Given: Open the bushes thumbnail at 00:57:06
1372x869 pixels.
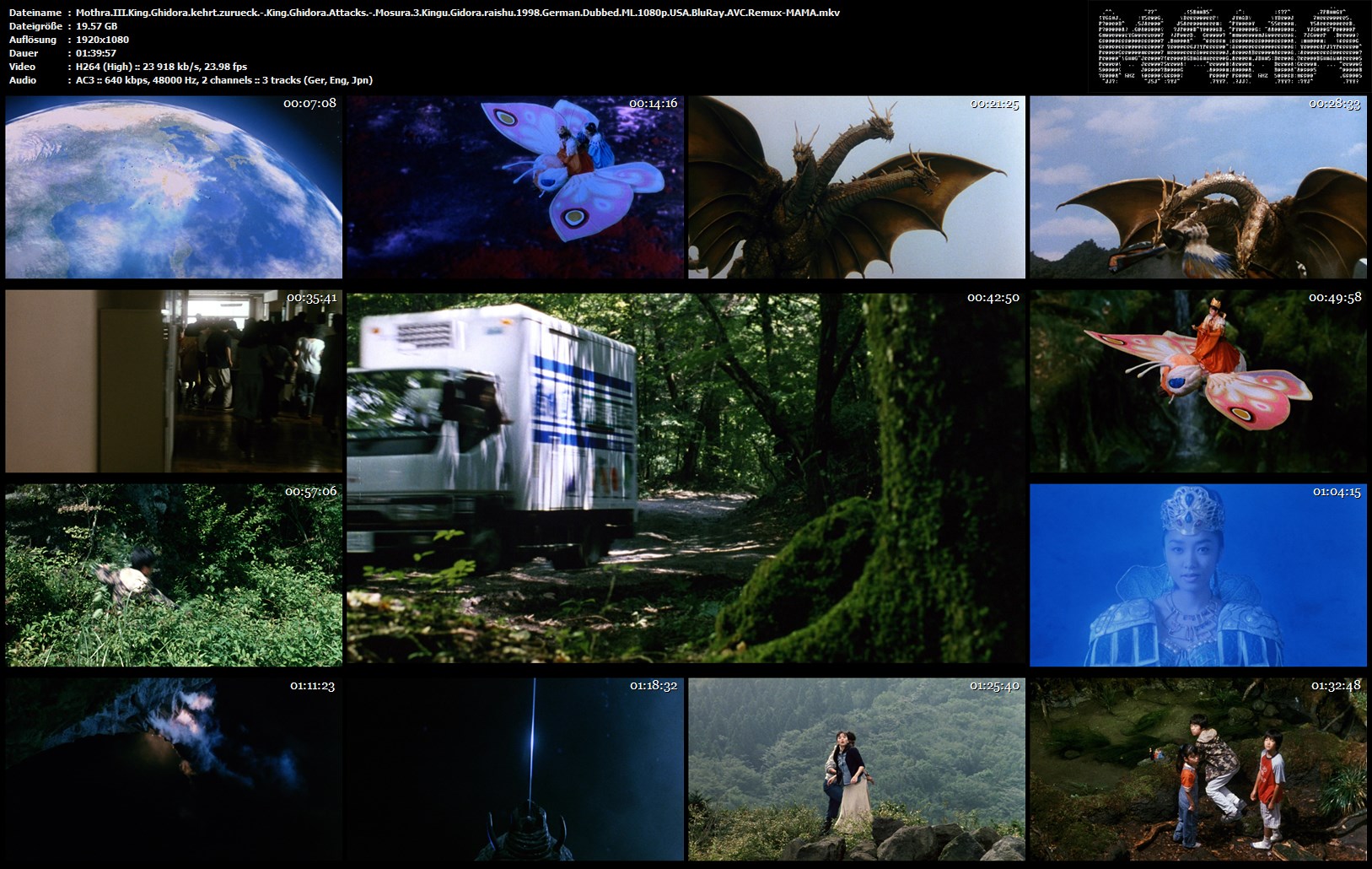Looking at the screenshot, I should coord(174,575).
